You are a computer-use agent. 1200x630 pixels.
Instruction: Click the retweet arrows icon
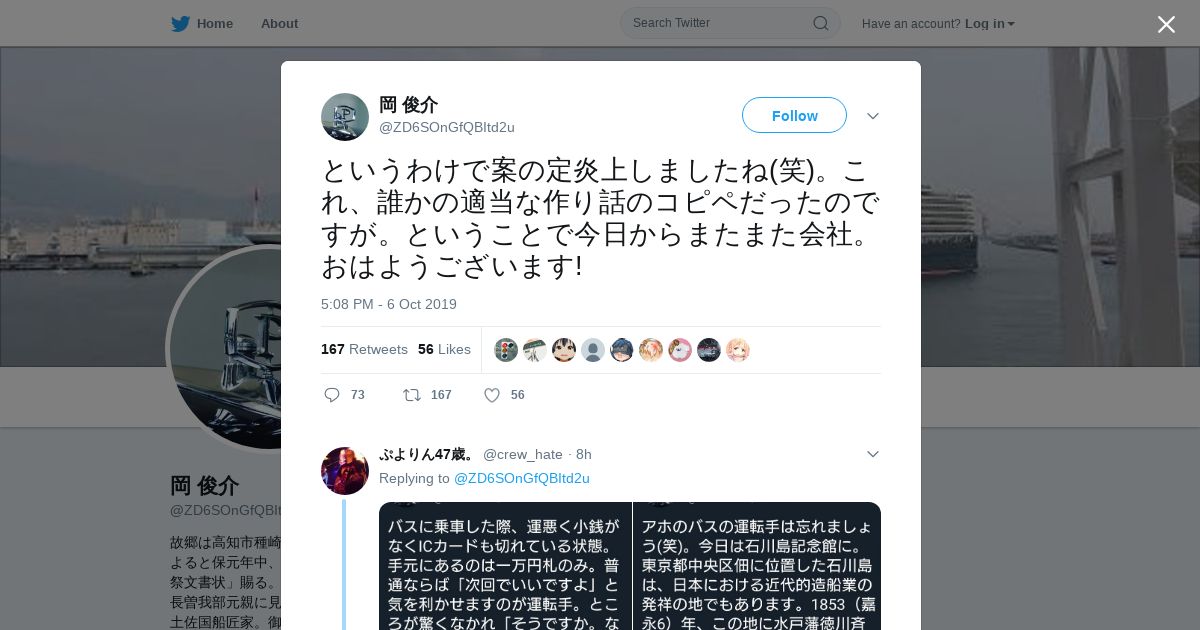pyautogui.click(x=411, y=395)
